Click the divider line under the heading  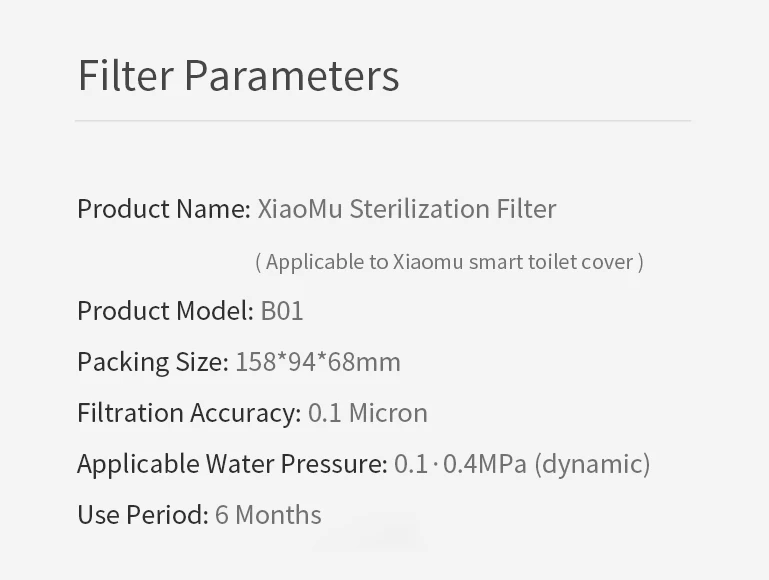tap(383, 120)
